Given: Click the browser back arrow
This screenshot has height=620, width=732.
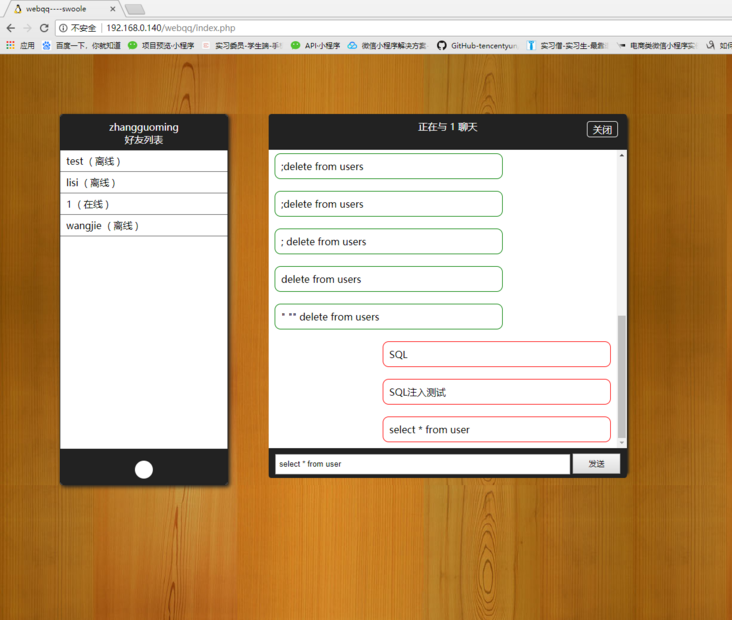Looking at the screenshot, I should pos(11,28).
